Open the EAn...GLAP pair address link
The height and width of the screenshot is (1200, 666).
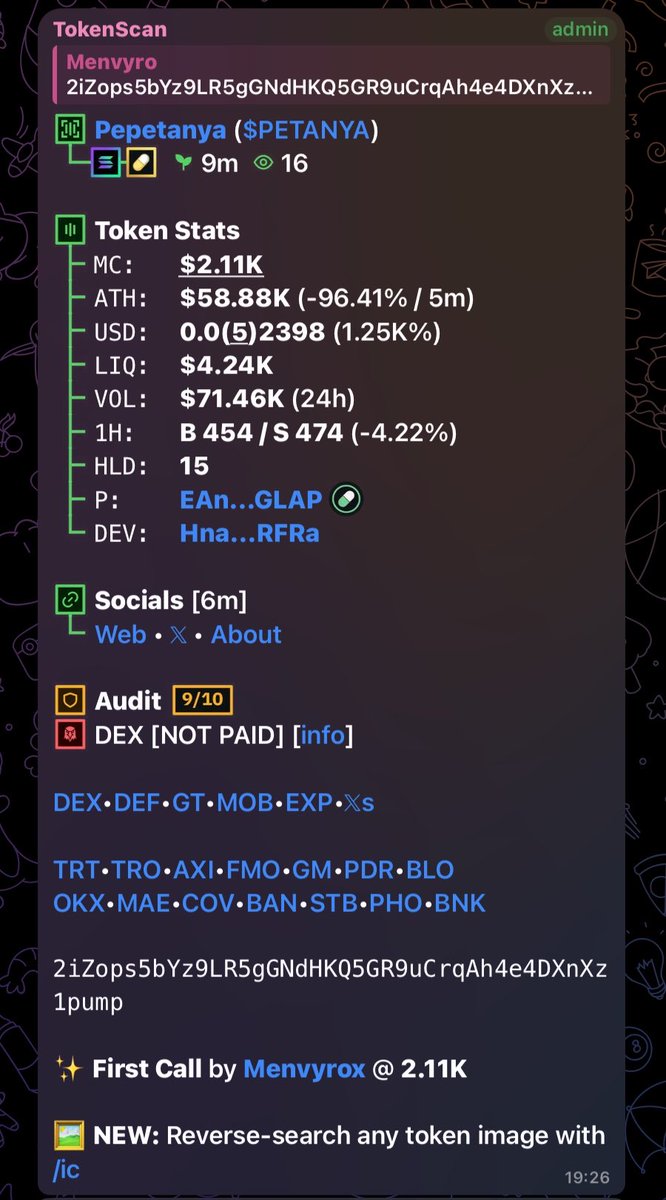[x=251, y=500]
